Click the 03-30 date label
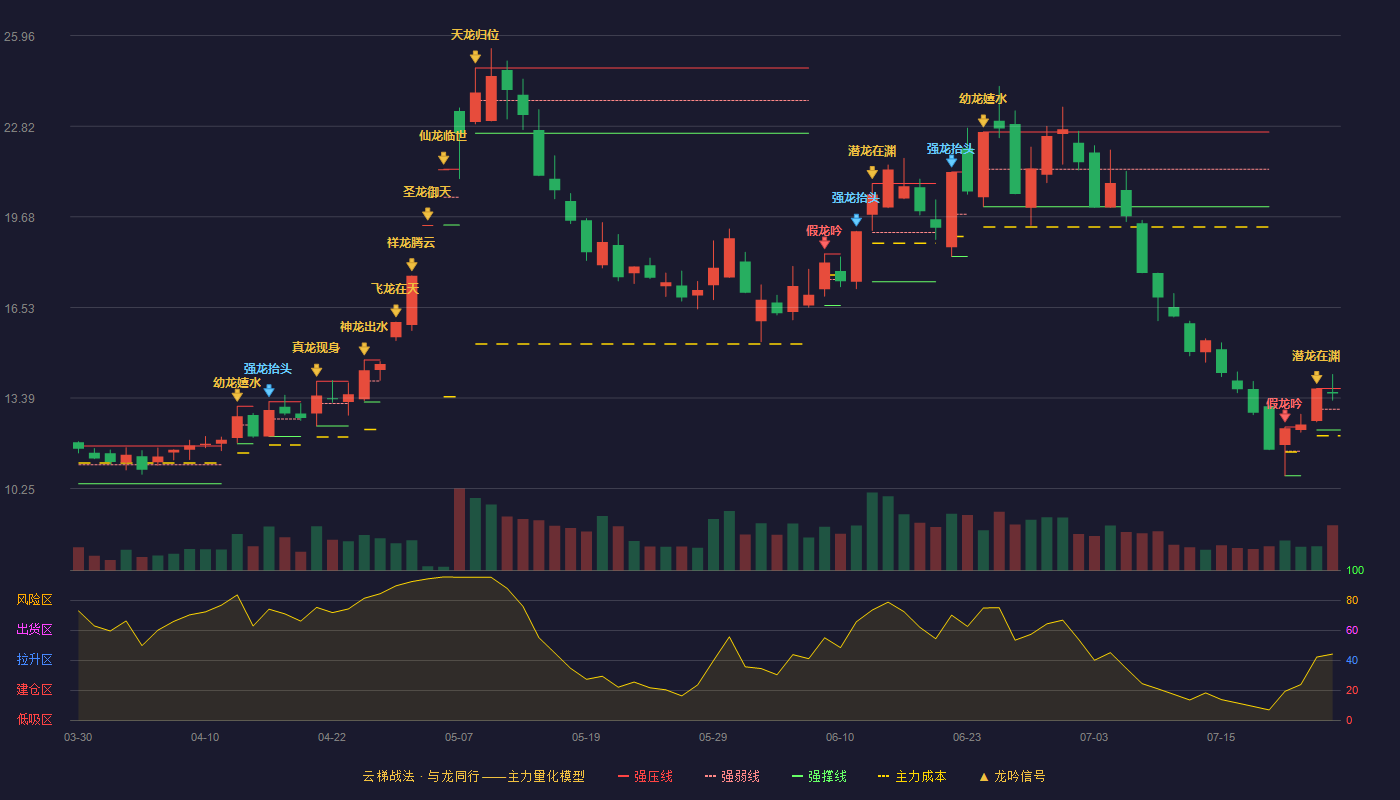Viewport: 1400px width, 800px height. [78, 737]
